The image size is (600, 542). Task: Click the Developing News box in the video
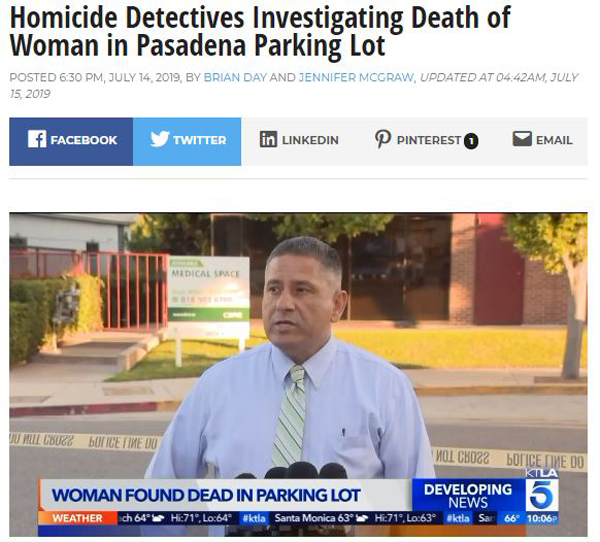(468, 495)
